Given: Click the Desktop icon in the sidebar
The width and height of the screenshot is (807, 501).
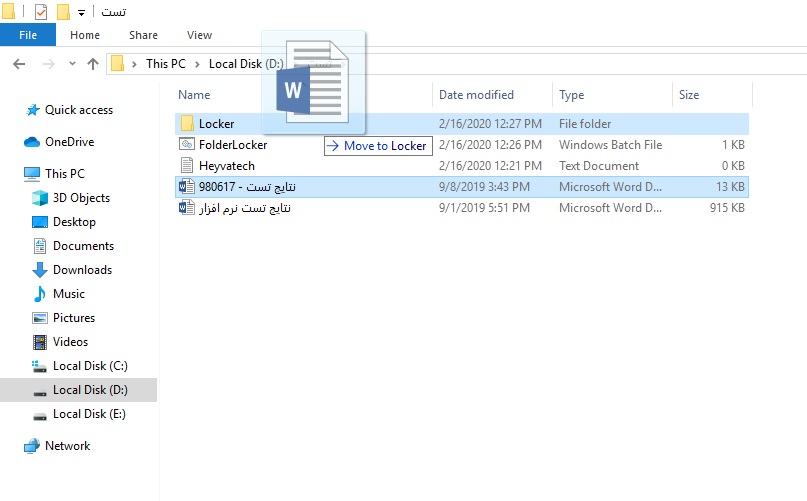Looking at the screenshot, I should point(40,222).
